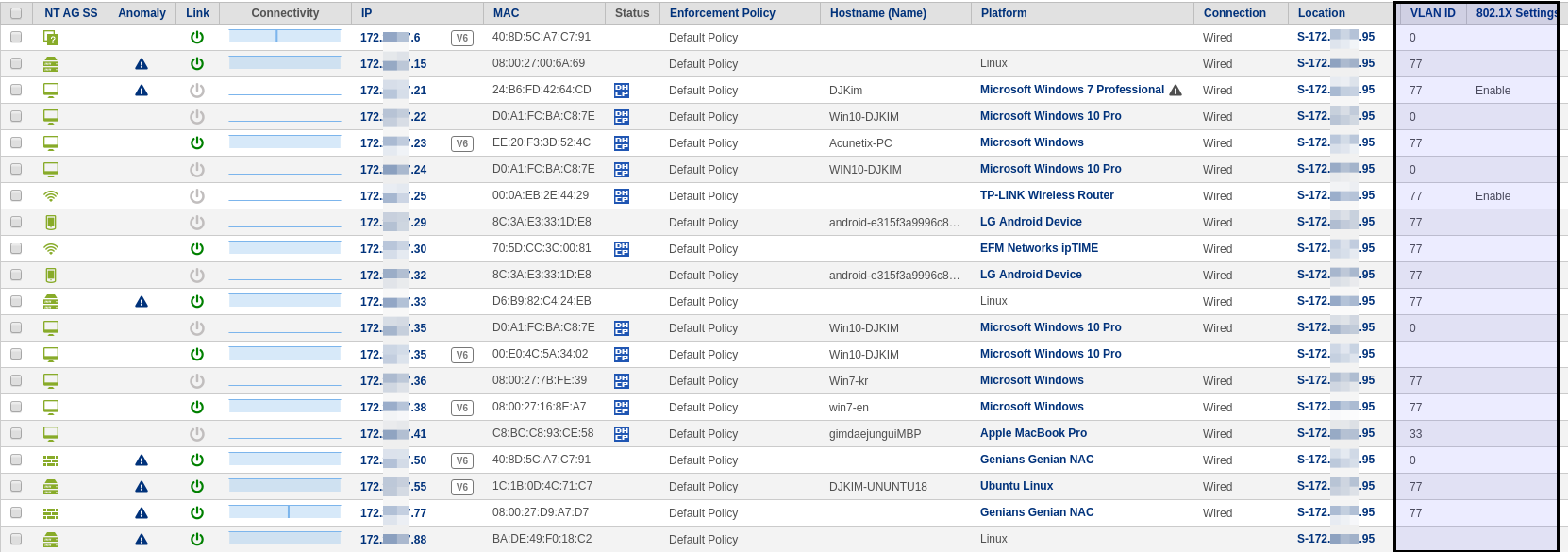This screenshot has width=1568, height=552.
Task: Click the anomaly warning icon for IP ending .15
Action: coord(142,64)
